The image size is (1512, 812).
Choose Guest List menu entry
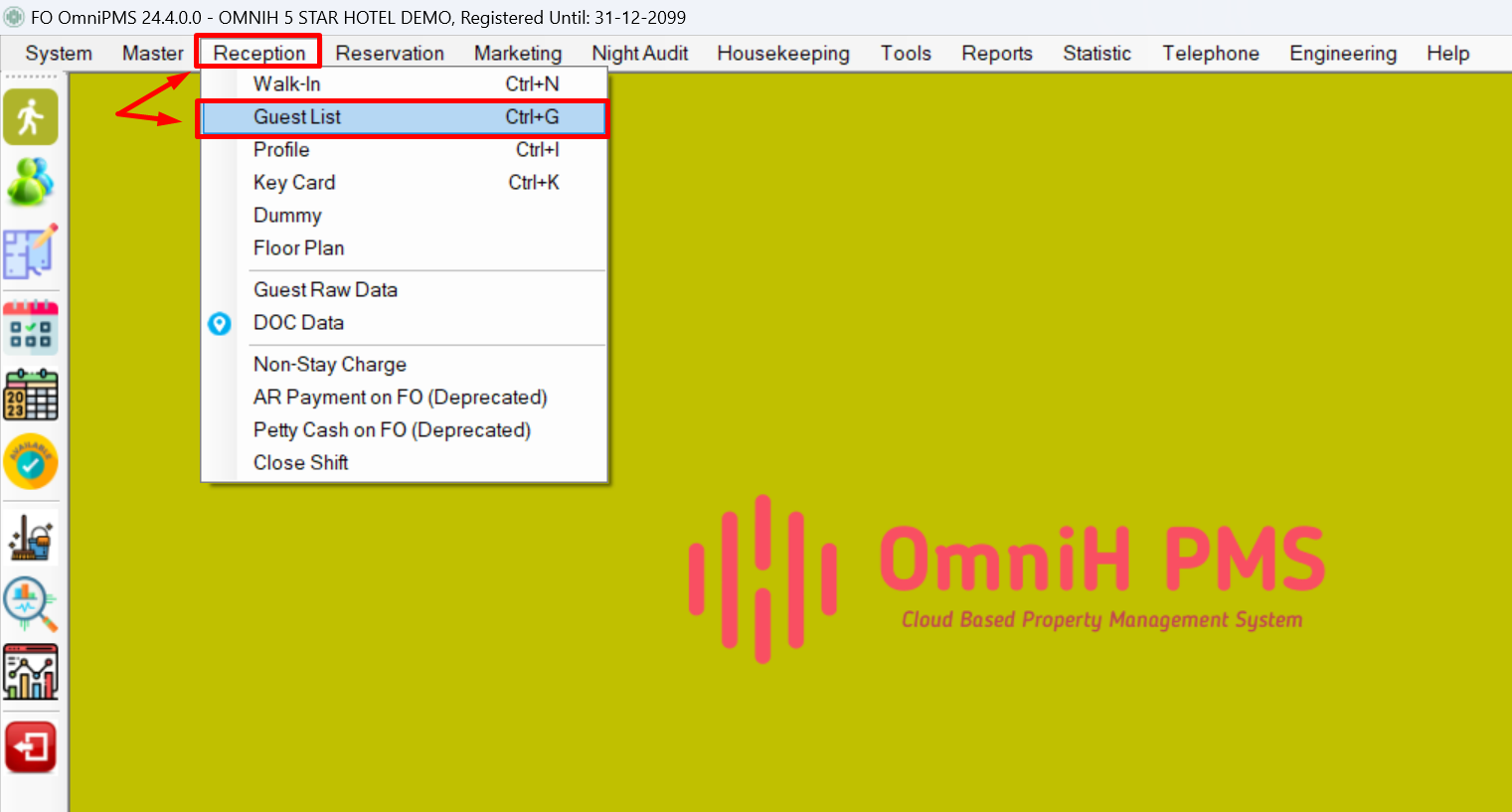pyautogui.click(x=404, y=117)
